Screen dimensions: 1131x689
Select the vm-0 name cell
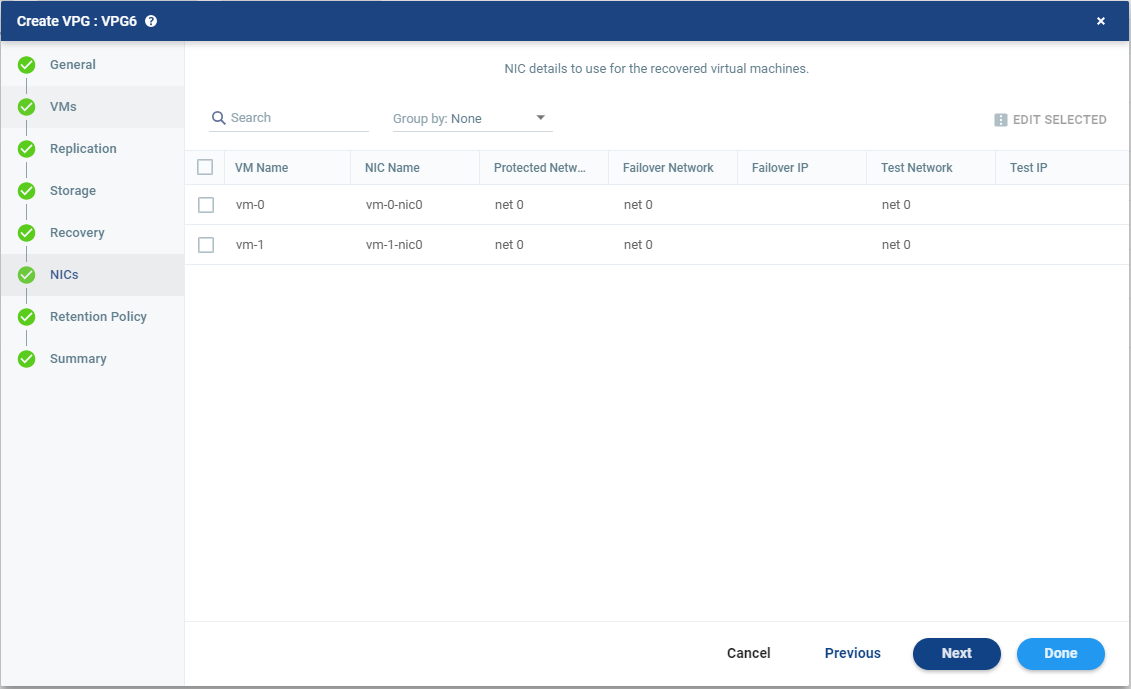click(250, 205)
